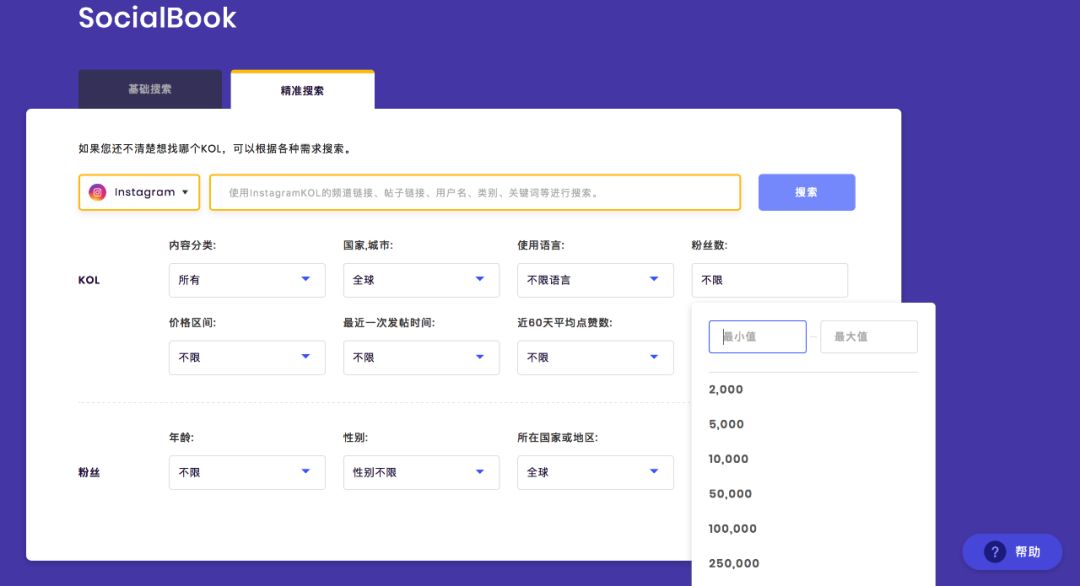Pick 100,000 follower option

[733, 528]
